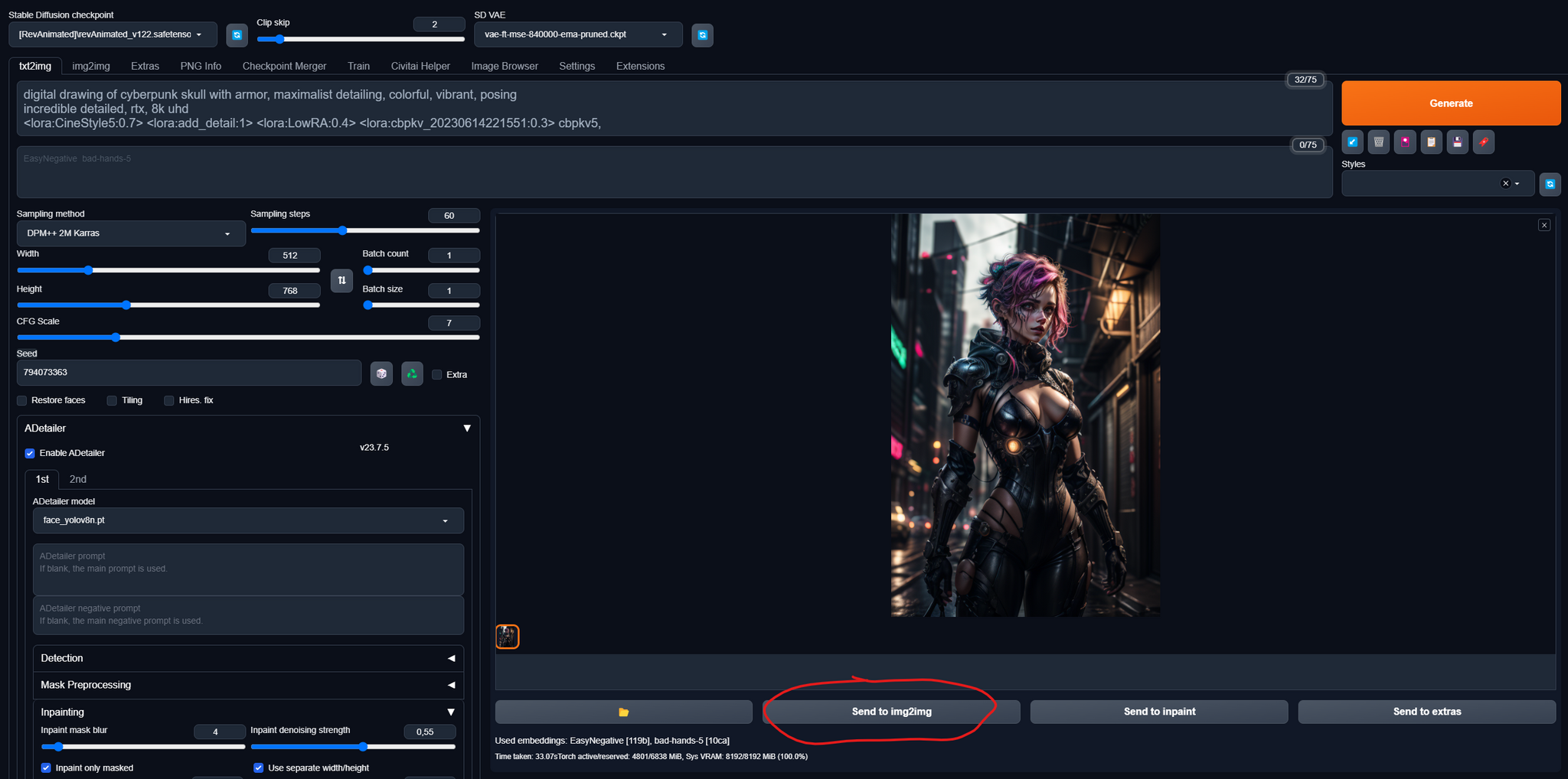Click the pink extra networks card icon
1568x779 pixels.
1405,142
